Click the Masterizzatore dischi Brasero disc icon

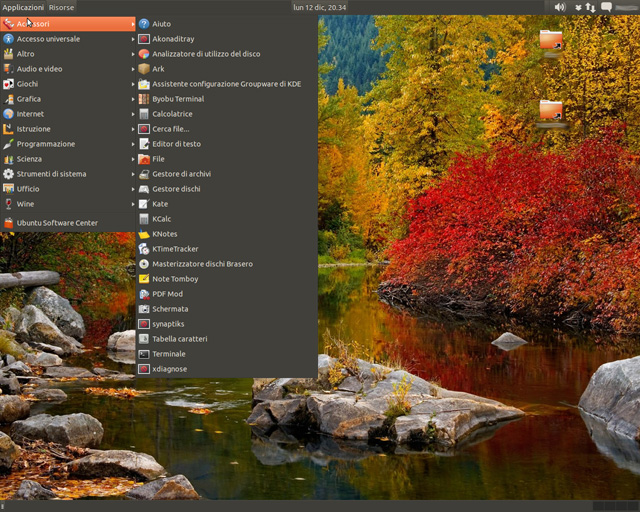pos(144,264)
